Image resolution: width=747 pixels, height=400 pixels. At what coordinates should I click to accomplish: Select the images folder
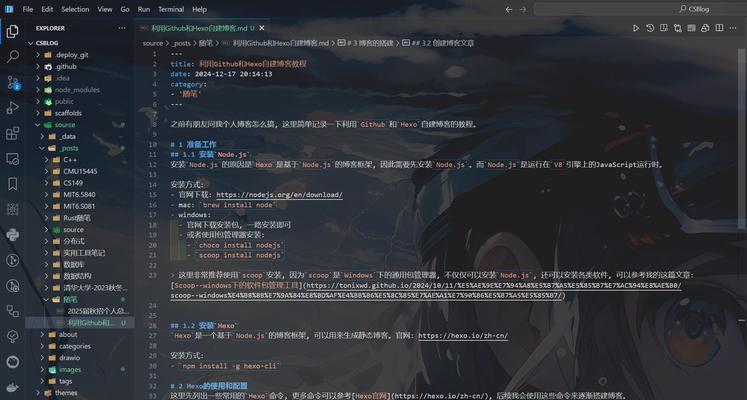(x=80, y=370)
